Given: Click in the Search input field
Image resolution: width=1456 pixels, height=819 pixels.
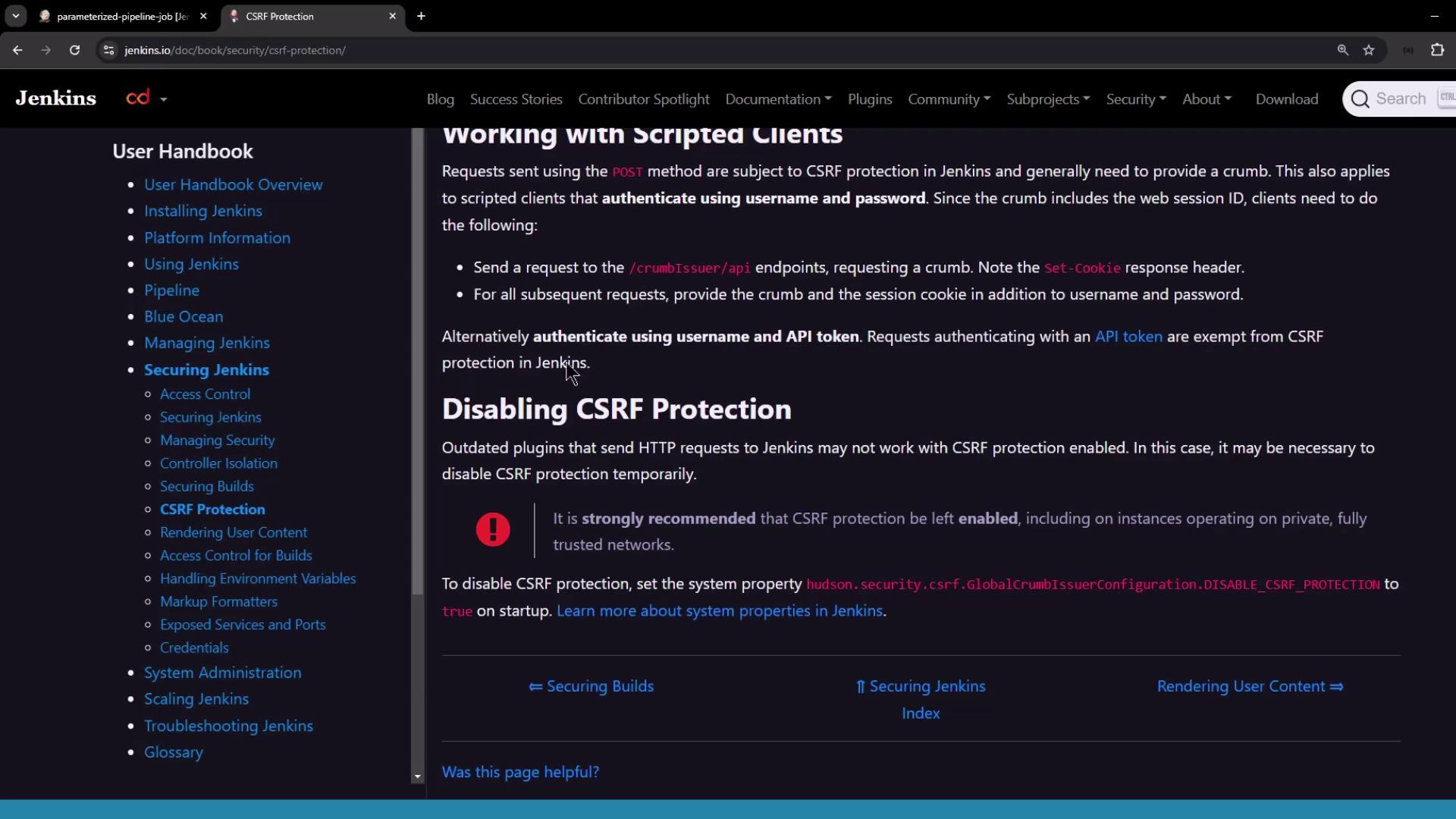Looking at the screenshot, I should (x=1400, y=99).
